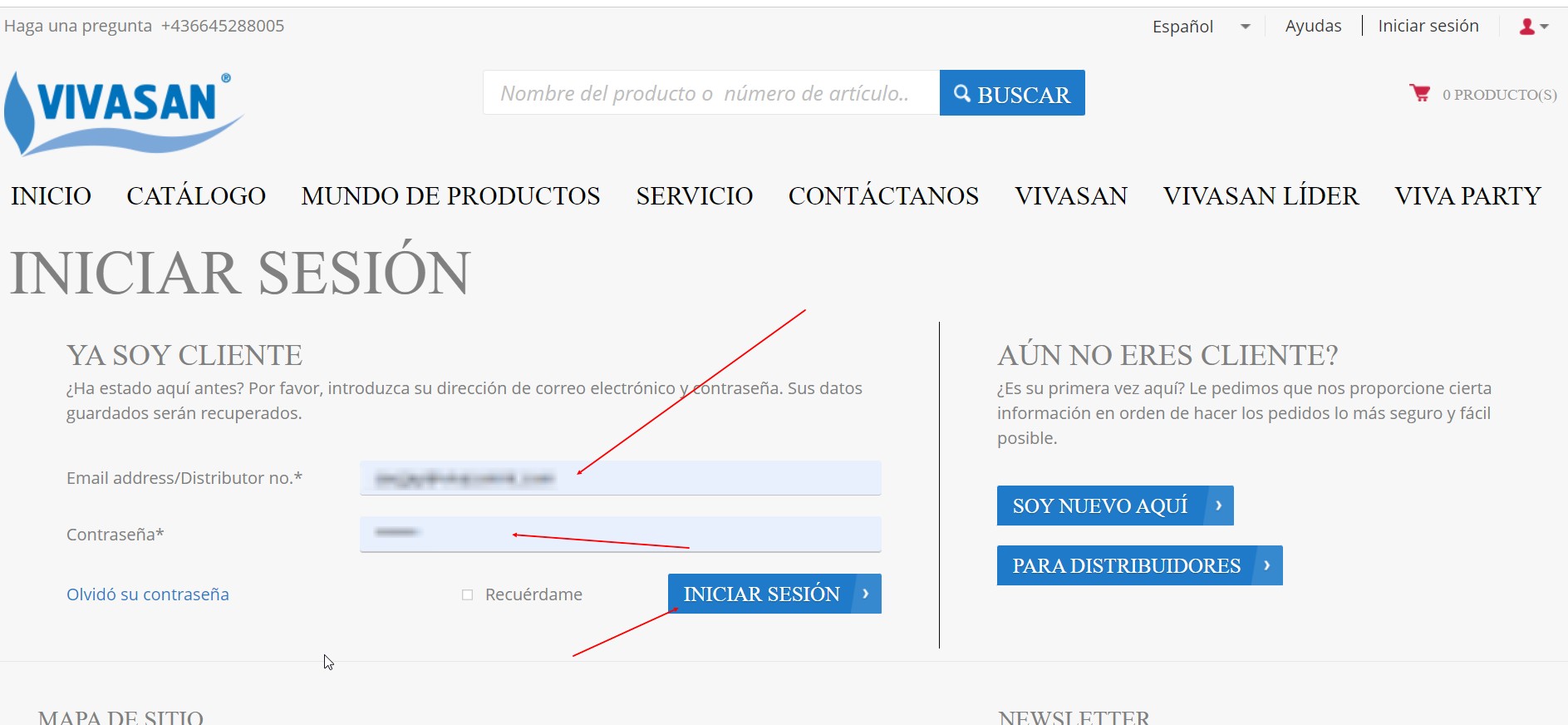1568x725 pixels.
Task: Open the VIVASAN menu item
Action: click(1071, 195)
